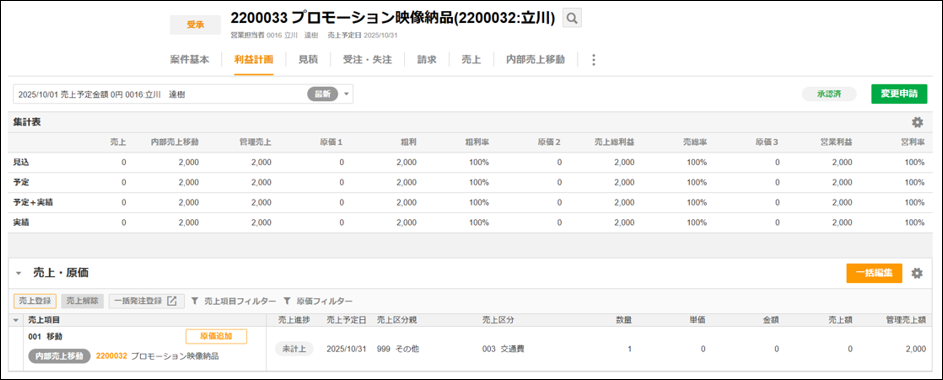The width and height of the screenshot is (943, 380).
Task: Click the 売上予定日 column header
Action: [x=346, y=320]
